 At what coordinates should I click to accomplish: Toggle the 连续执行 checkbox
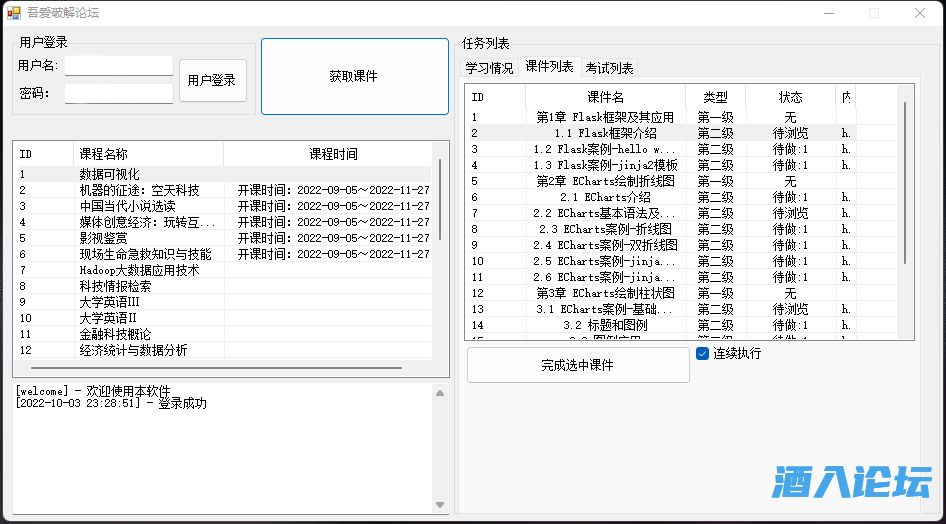pyautogui.click(x=703, y=354)
